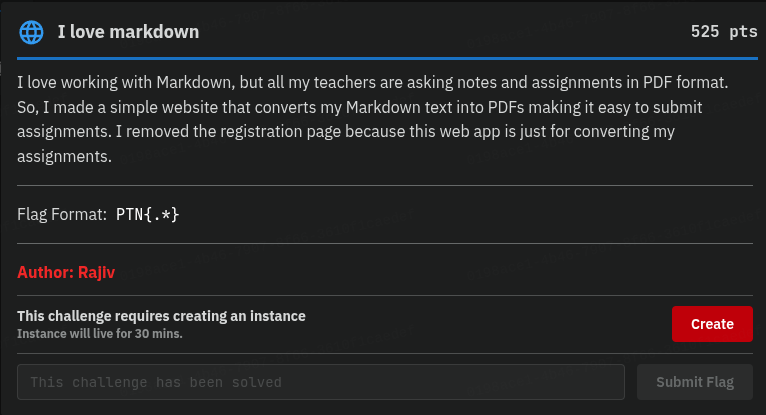Click the separator line above the flag input
766x415 pixels.
385,353
